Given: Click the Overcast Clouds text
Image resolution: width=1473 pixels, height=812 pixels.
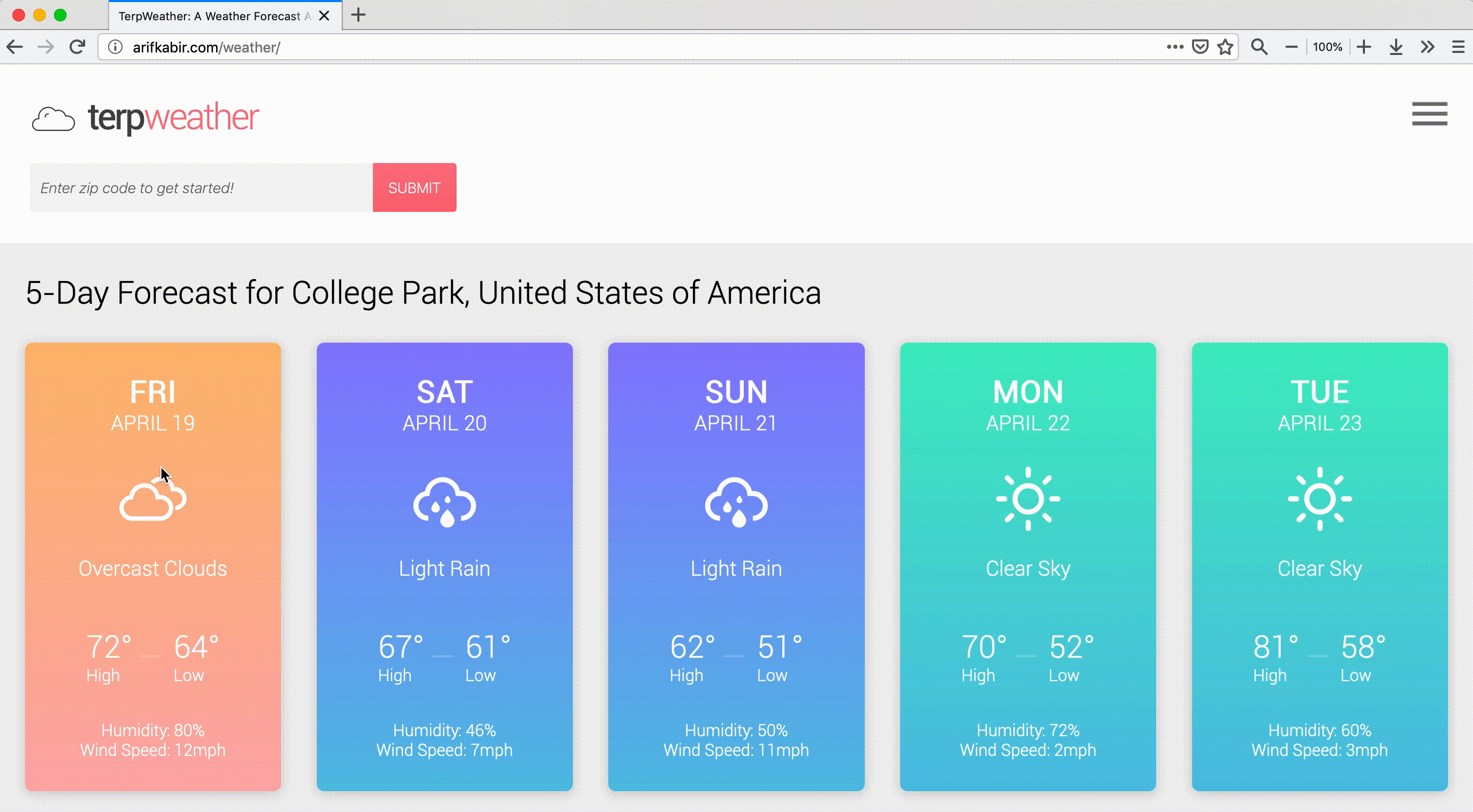Looking at the screenshot, I should pos(153,569).
